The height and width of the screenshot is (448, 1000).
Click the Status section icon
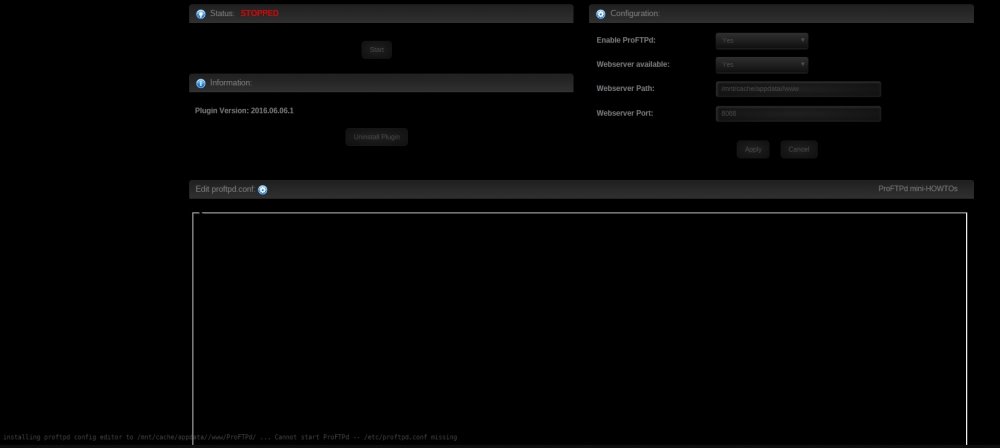pos(201,13)
